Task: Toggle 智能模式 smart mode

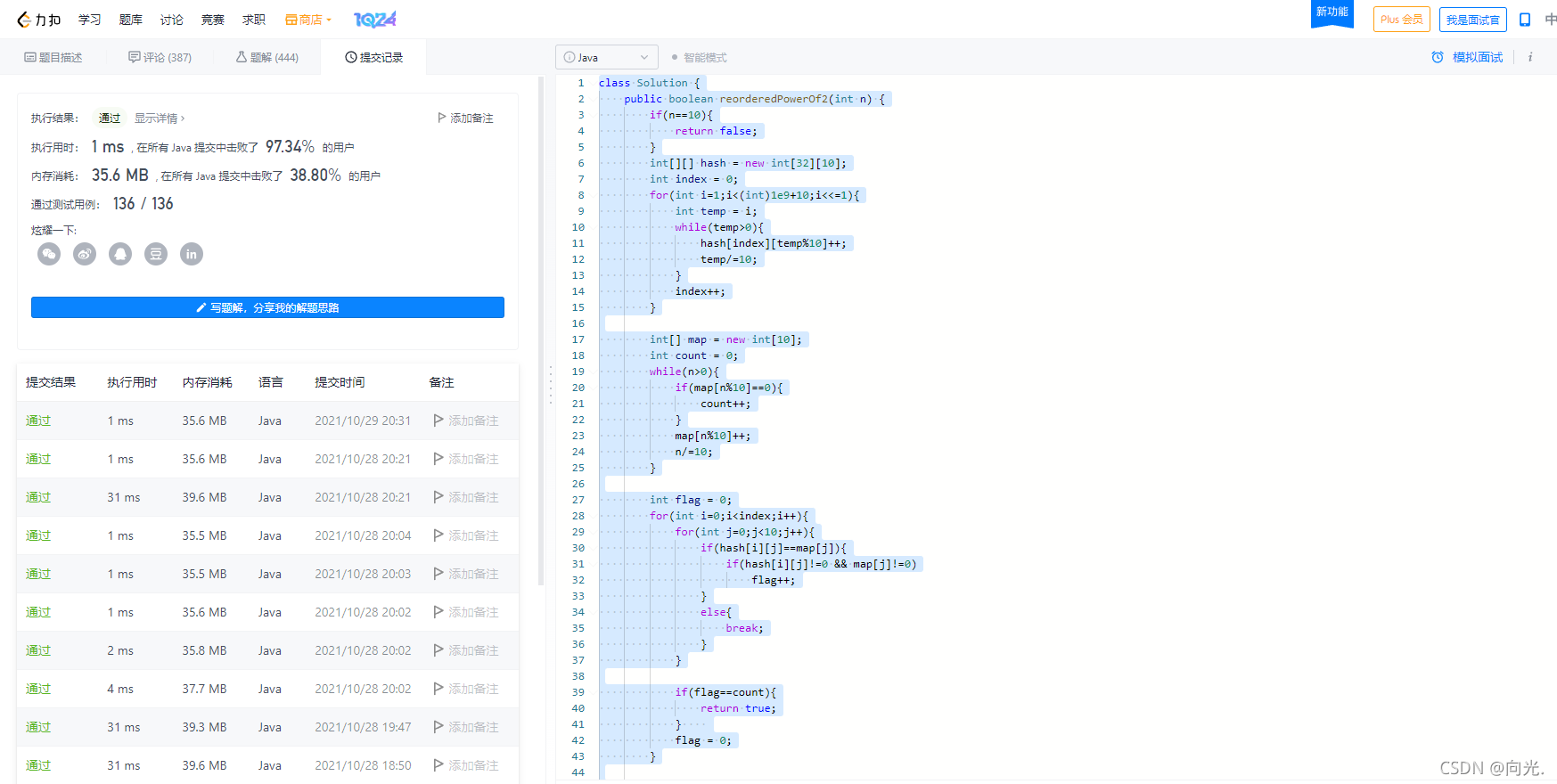Action: click(x=700, y=57)
